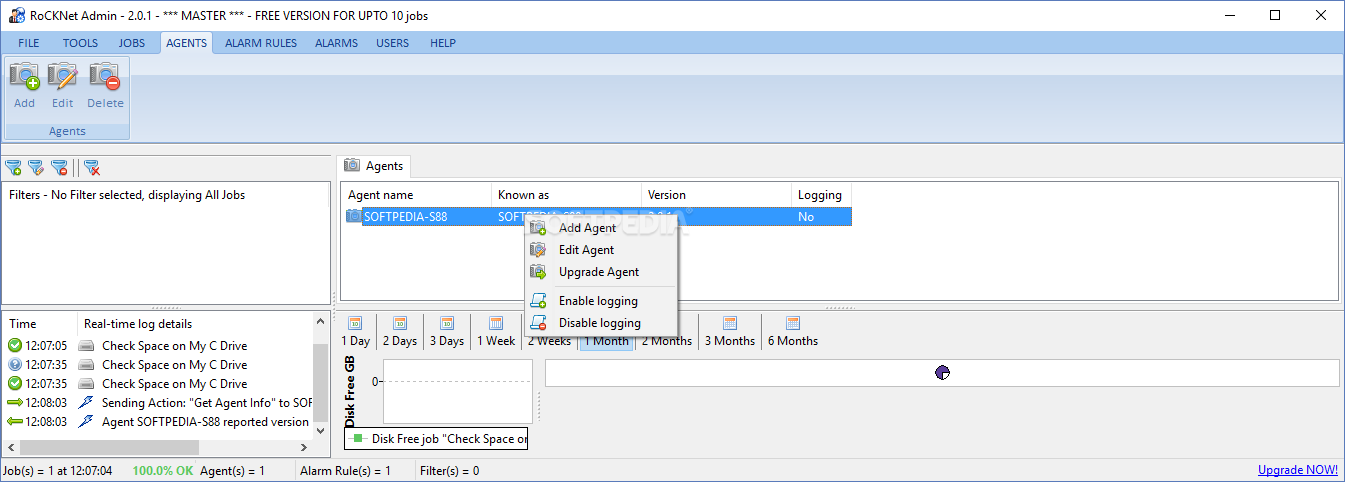1345x482 pixels.
Task: Sort by Agent name column header
Action: tap(416, 195)
